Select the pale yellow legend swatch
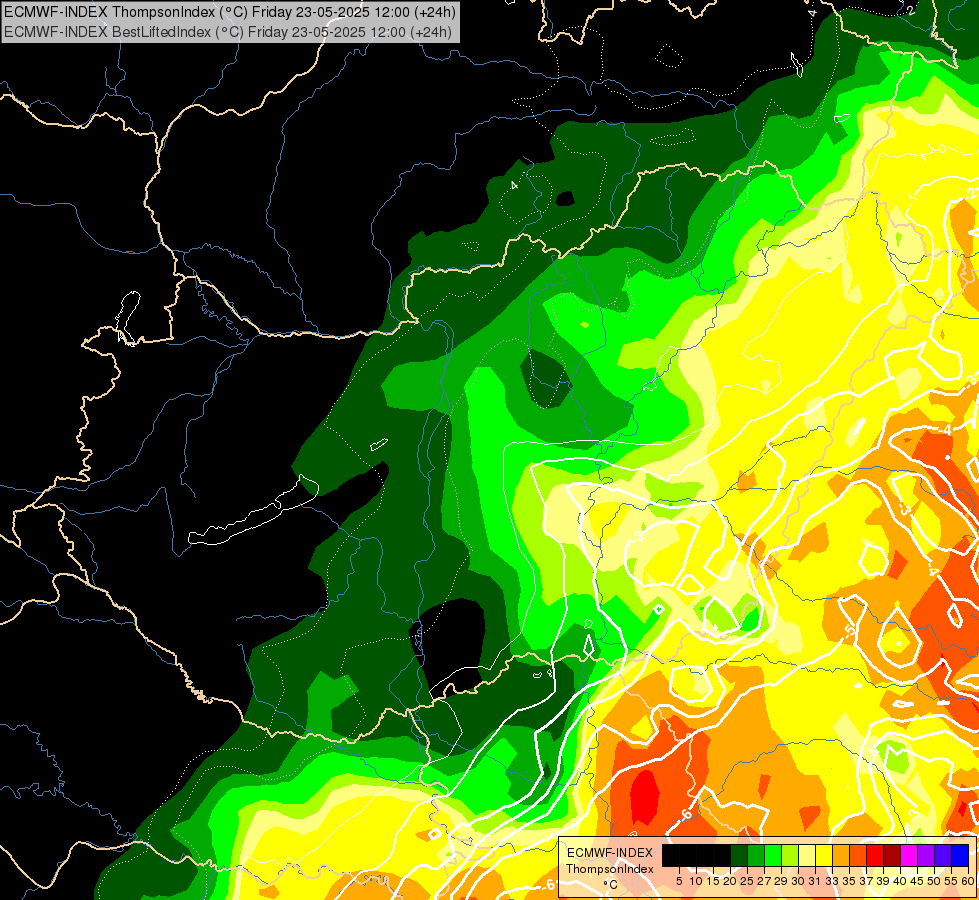 click(806, 856)
